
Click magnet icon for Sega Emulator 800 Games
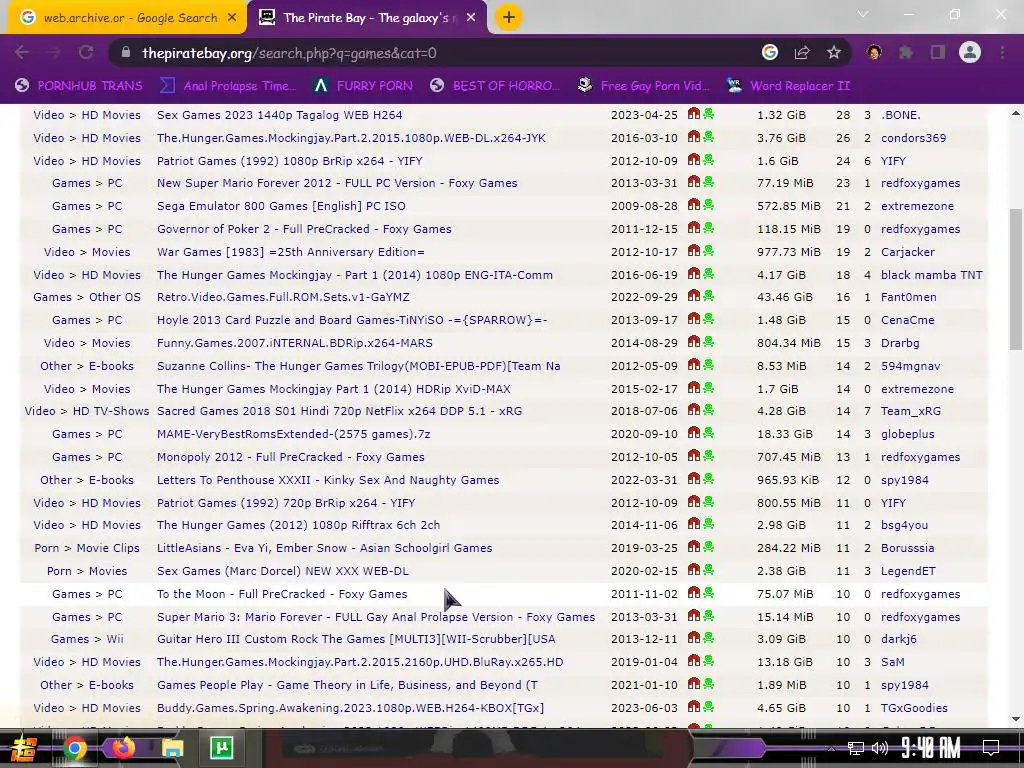pos(694,205)
